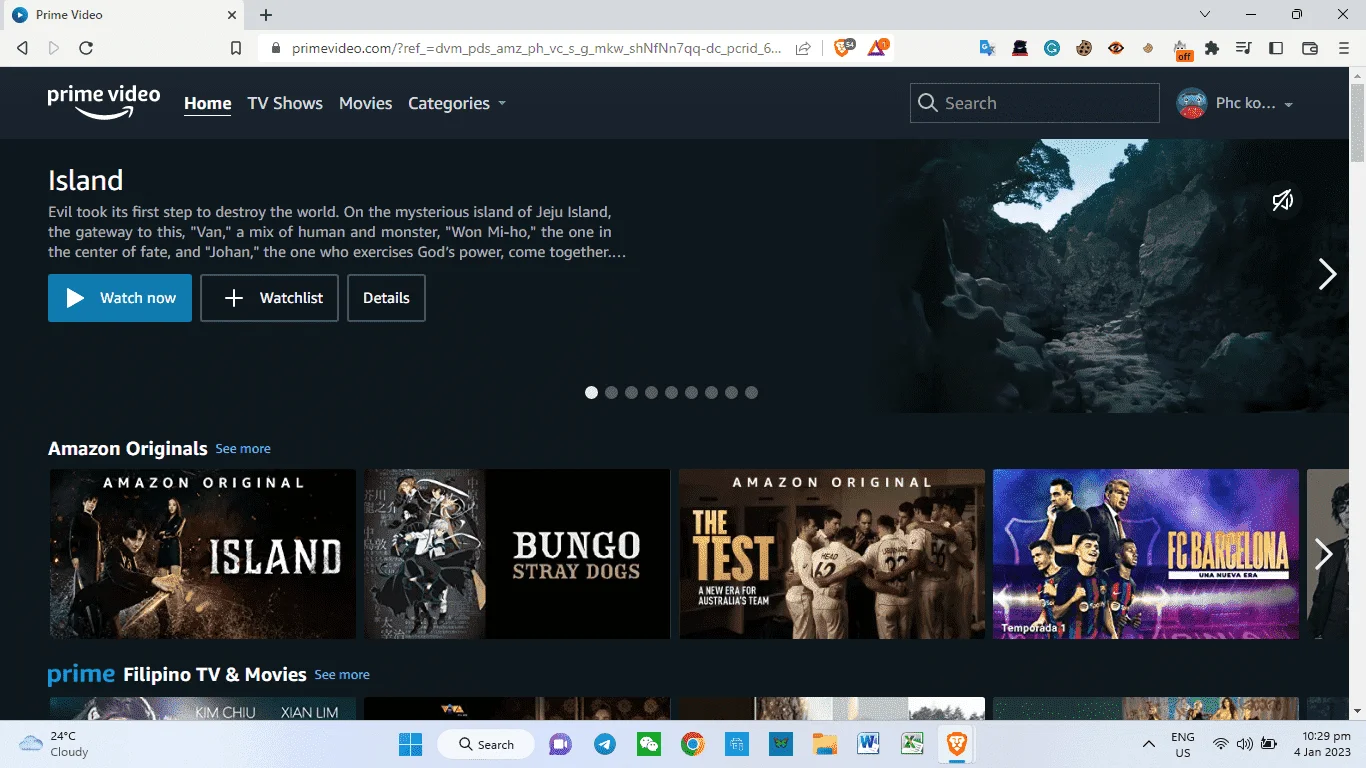Click the taskbar Search box
The width and height of the screenshot is (1366, 768).
[x=486, y=744]
